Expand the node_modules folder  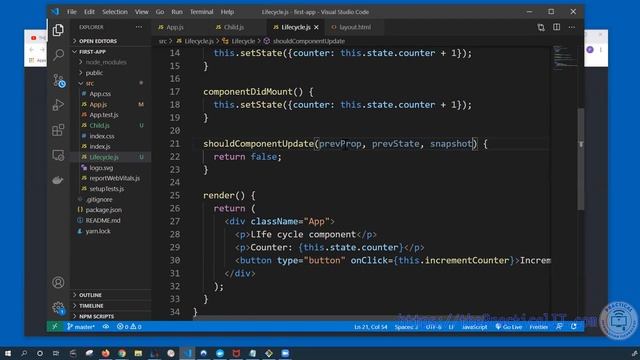coord(111,62)
